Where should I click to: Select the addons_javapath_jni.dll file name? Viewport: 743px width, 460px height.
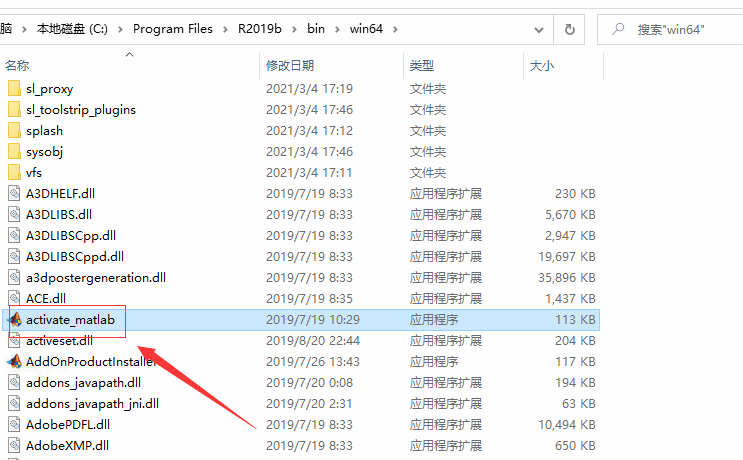point(92,404)
